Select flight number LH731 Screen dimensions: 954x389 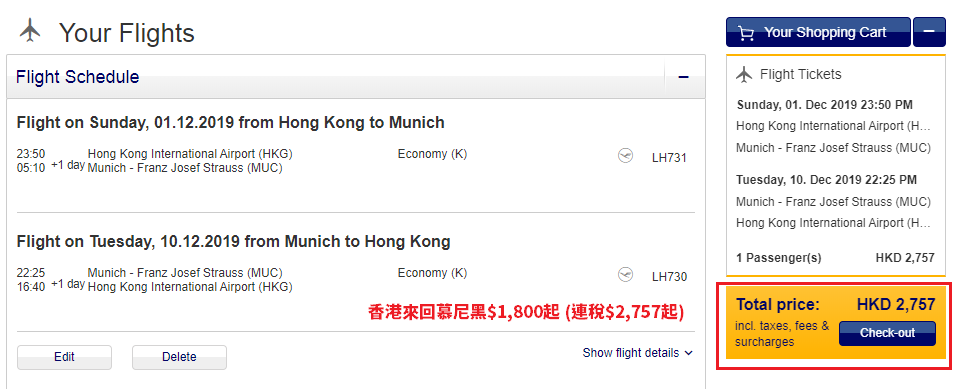click(669, 158)
